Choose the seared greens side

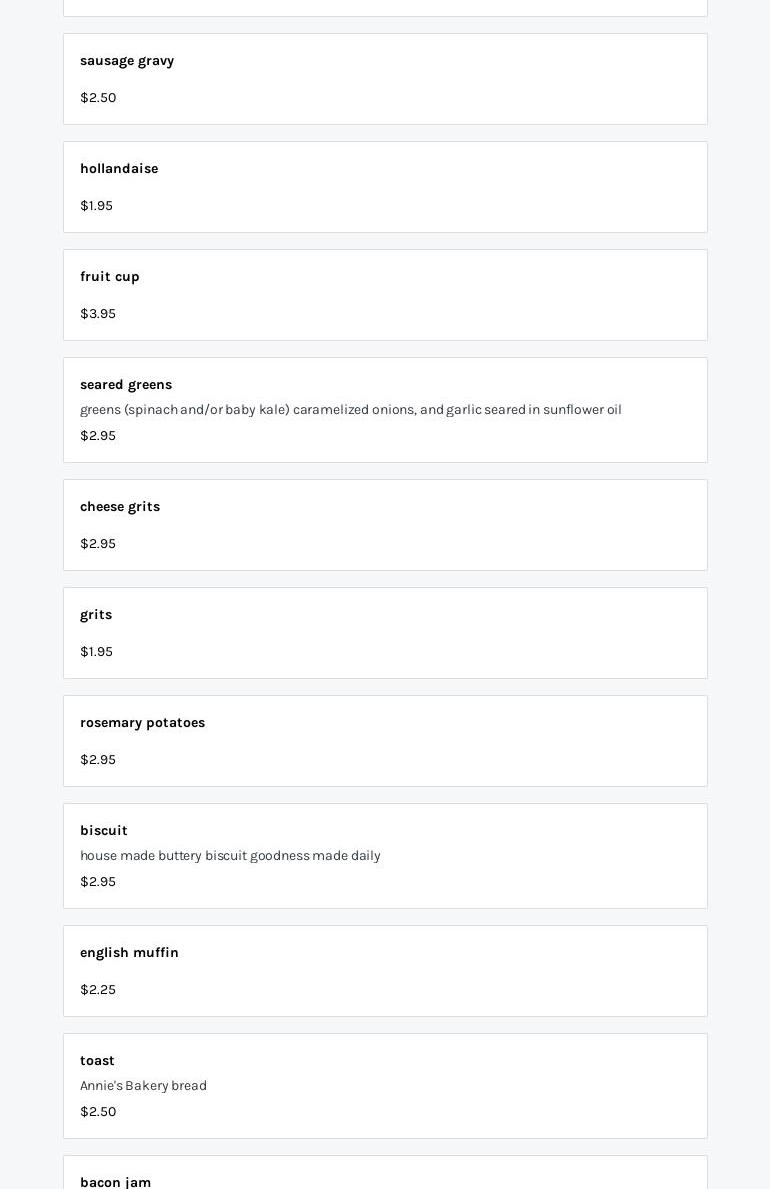click(126, 385)
